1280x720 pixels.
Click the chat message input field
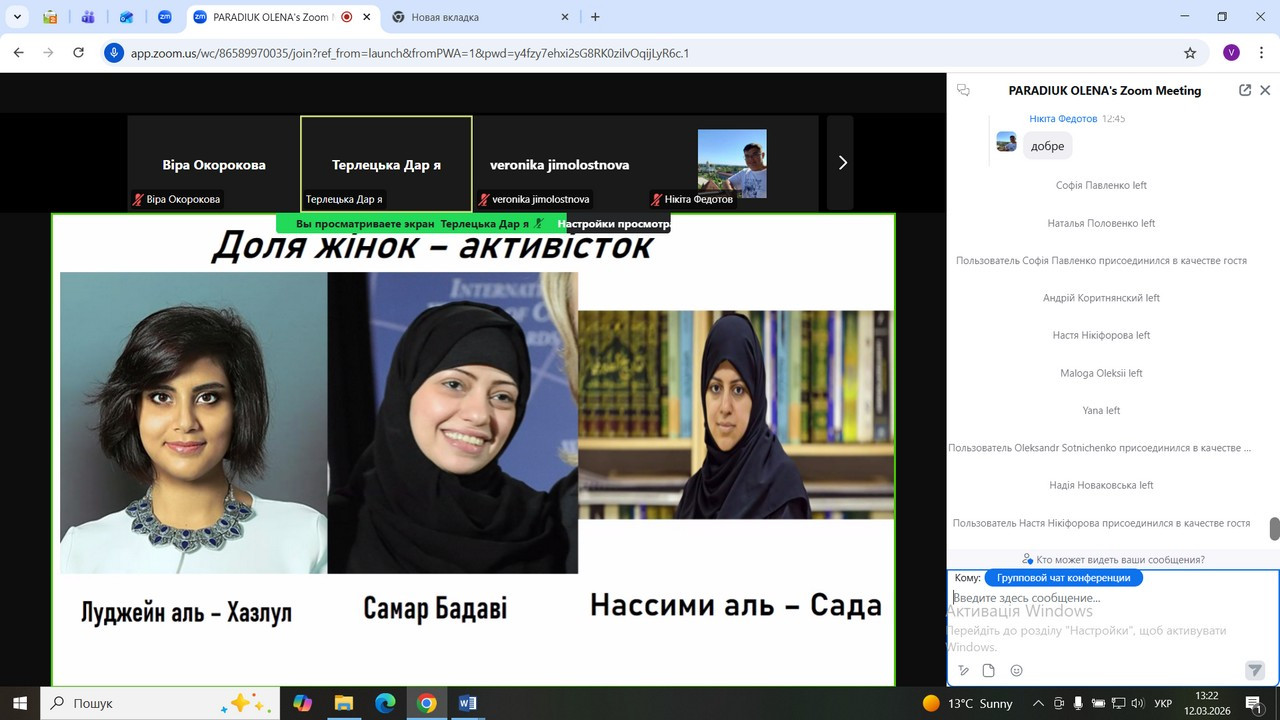(1100, 598)
